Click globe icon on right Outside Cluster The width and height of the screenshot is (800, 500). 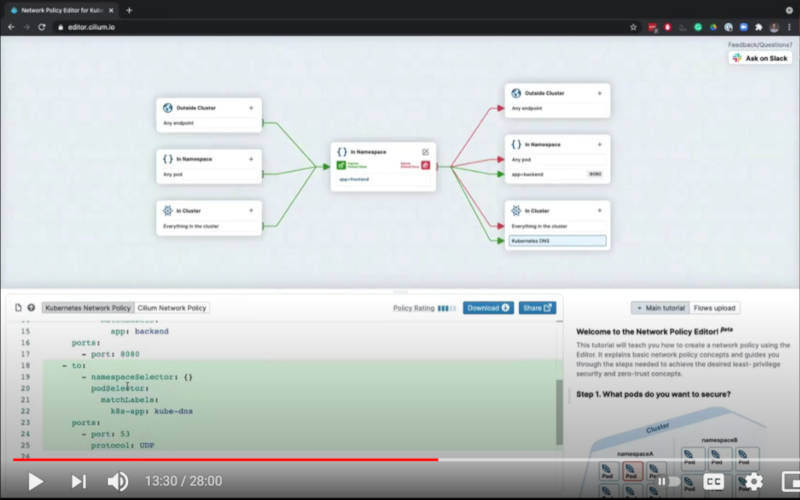(516, 93)
